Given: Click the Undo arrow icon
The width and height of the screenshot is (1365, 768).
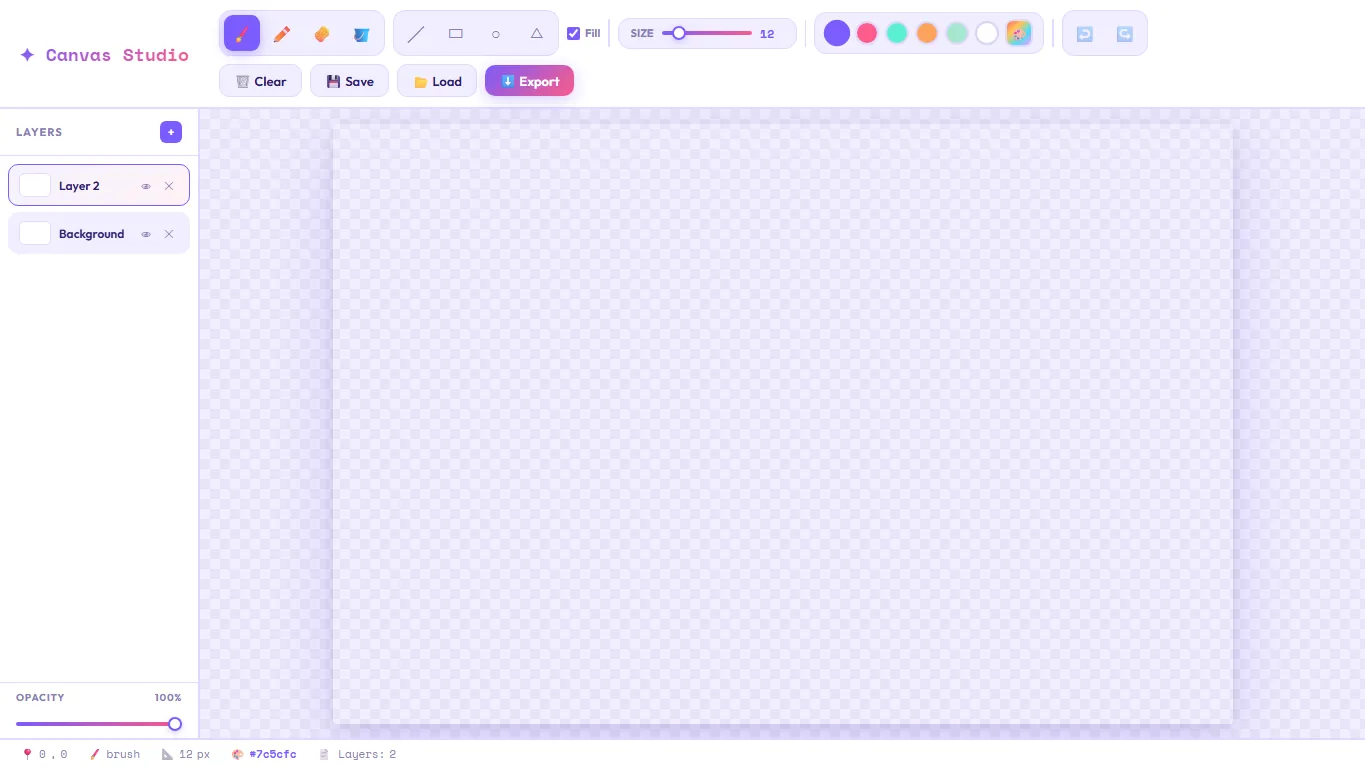Looking at the screenshot, I should 1085,33.
